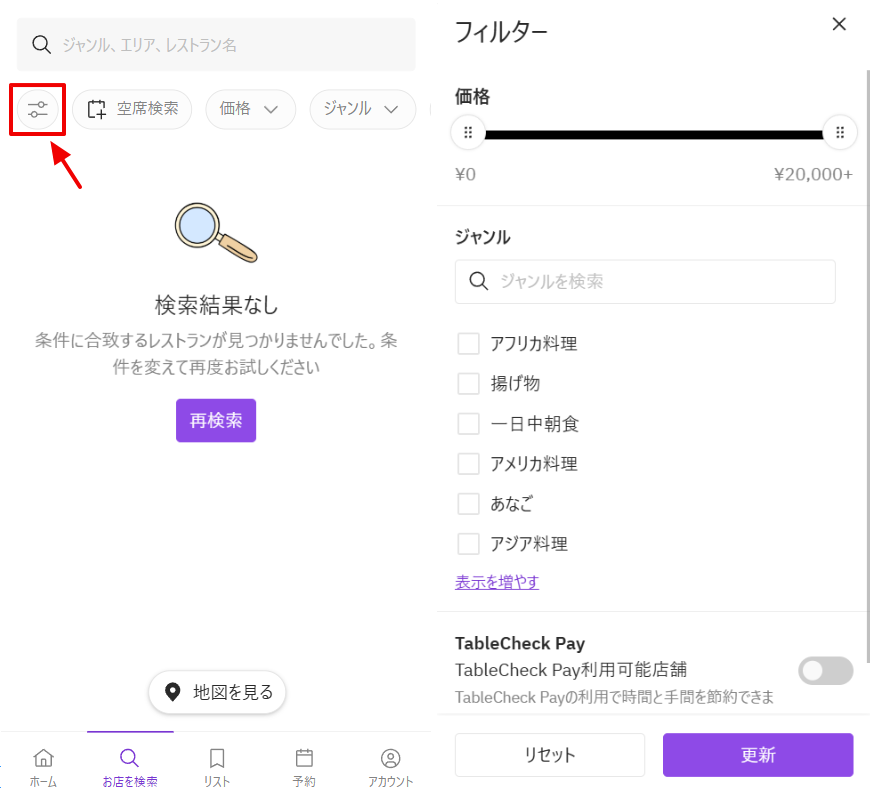Screen dimensions: 870x798
Task: Select the お店を検索 magnifier icon
Action: point(130,758)
